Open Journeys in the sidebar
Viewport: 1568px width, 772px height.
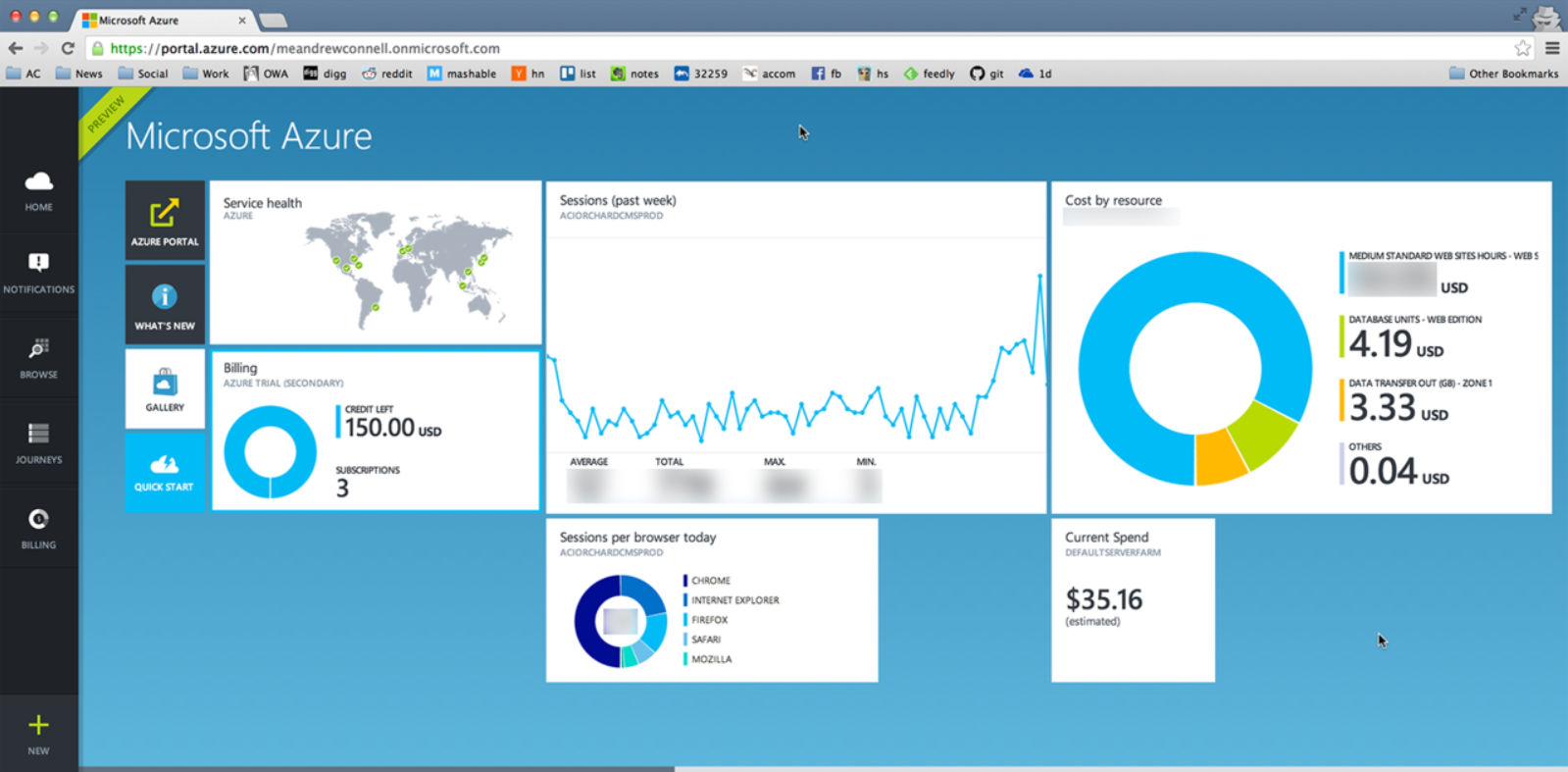tap(38, 443)
